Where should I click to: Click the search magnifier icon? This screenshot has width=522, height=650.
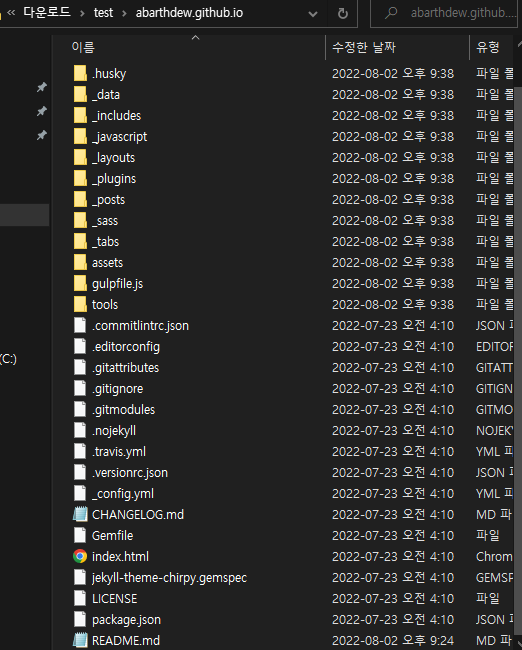click(x=391, y=13)
